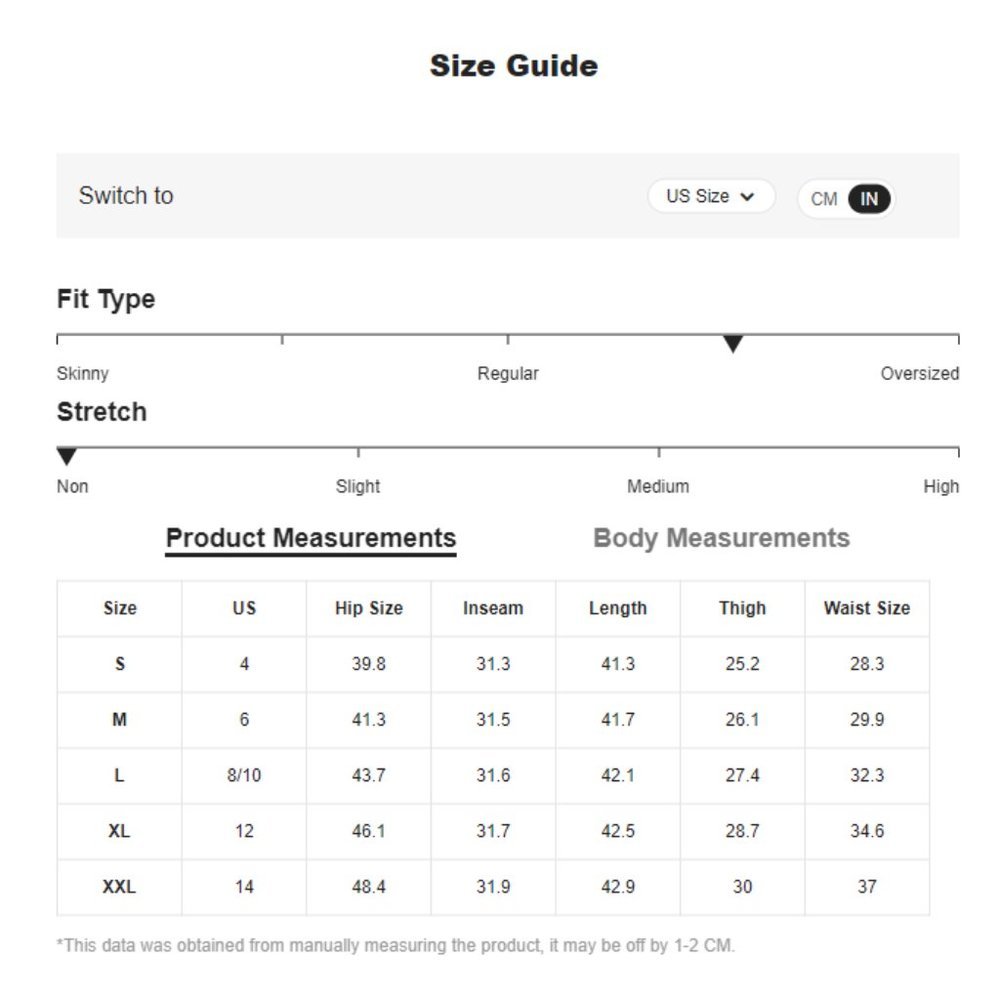Viewport: 1000px width, 1000px height.
Task: Select the IN unit option
Action: 869,199
